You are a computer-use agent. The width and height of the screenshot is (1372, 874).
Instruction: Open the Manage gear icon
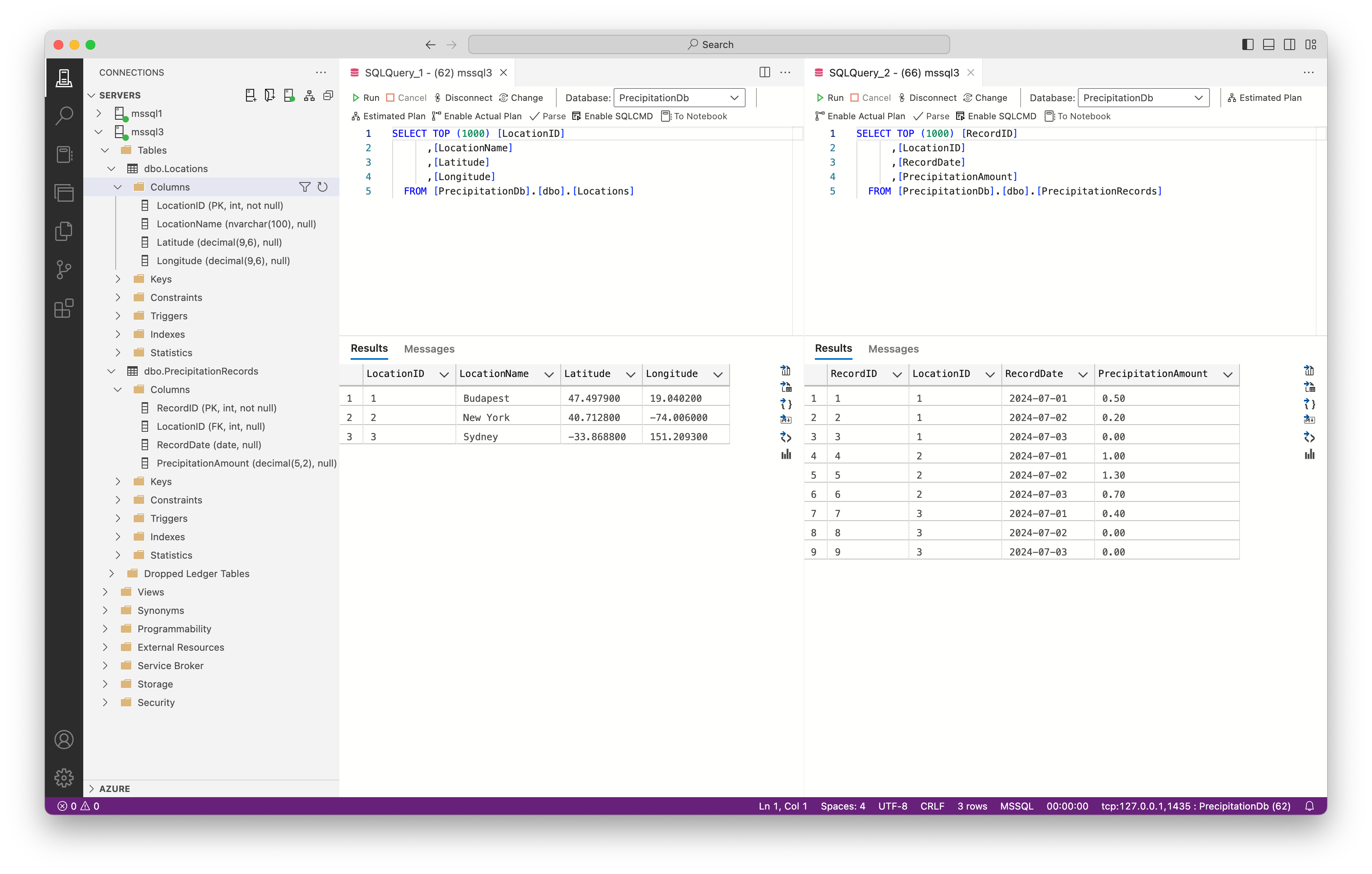point(64,778)
